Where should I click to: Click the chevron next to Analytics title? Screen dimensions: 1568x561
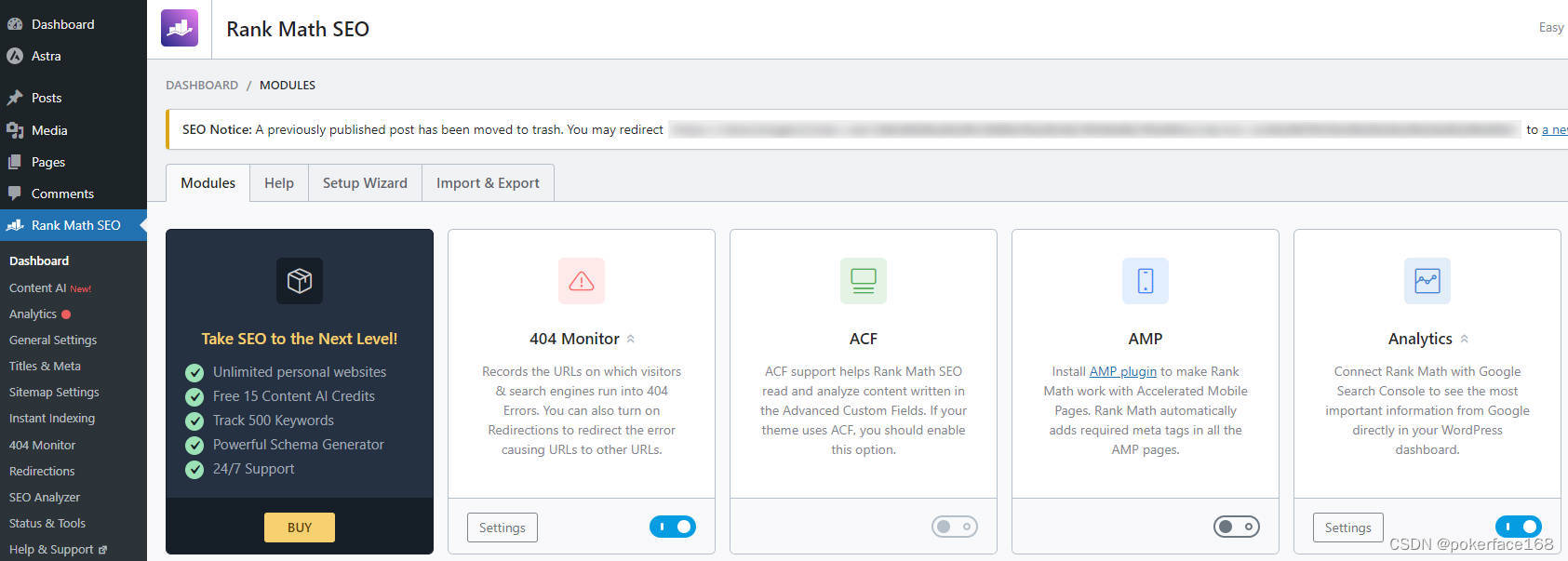1464,339
